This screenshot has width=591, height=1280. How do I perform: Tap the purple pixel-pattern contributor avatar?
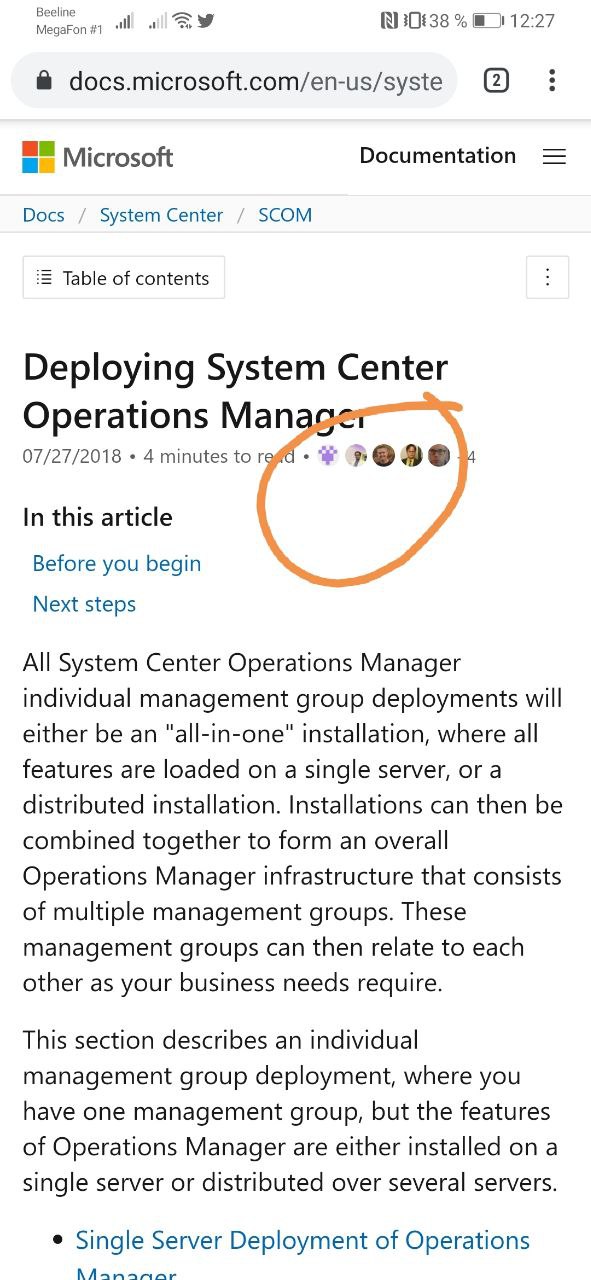click(x=328, y=456)
